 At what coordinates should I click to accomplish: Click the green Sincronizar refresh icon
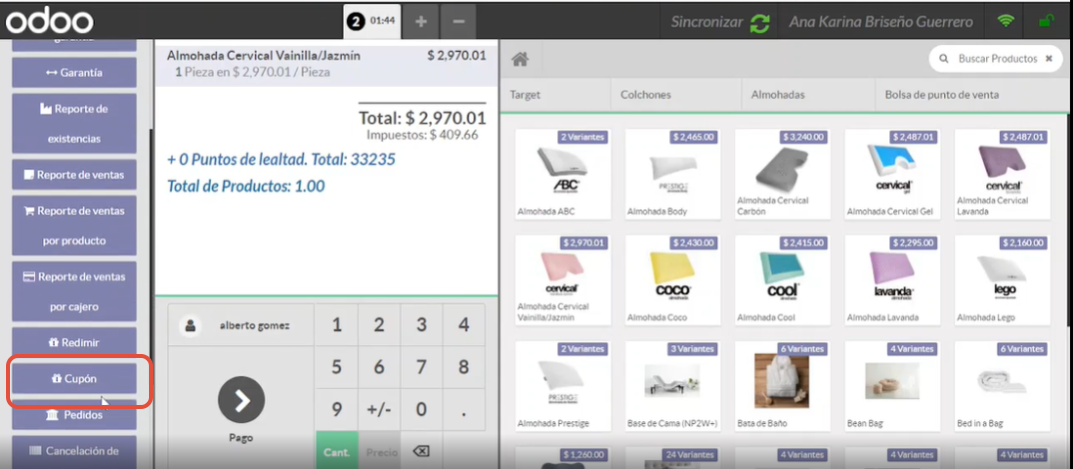click(760, 23)
